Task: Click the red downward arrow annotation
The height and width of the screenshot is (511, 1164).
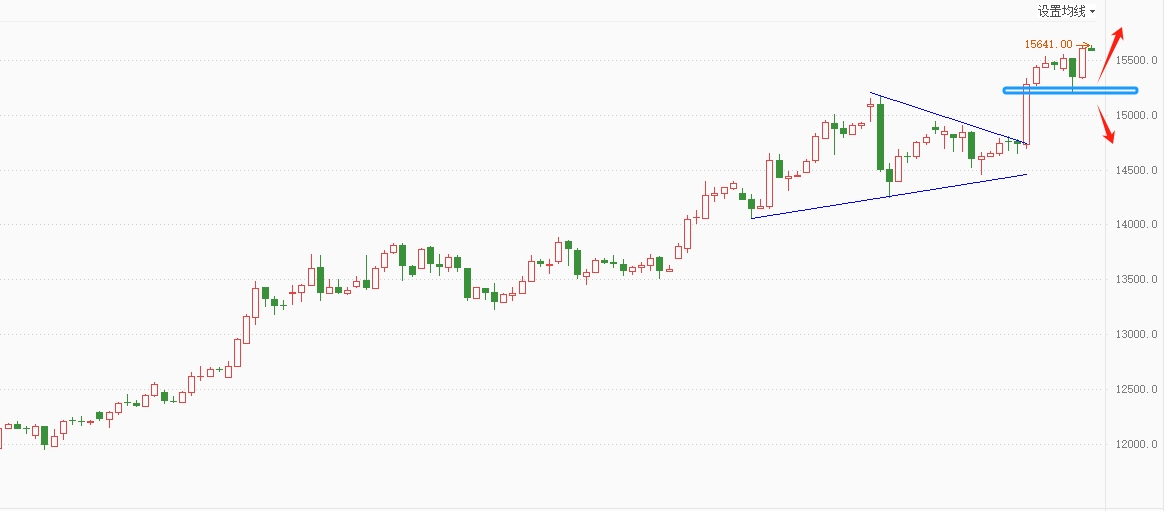Action: pos(1106,124)
